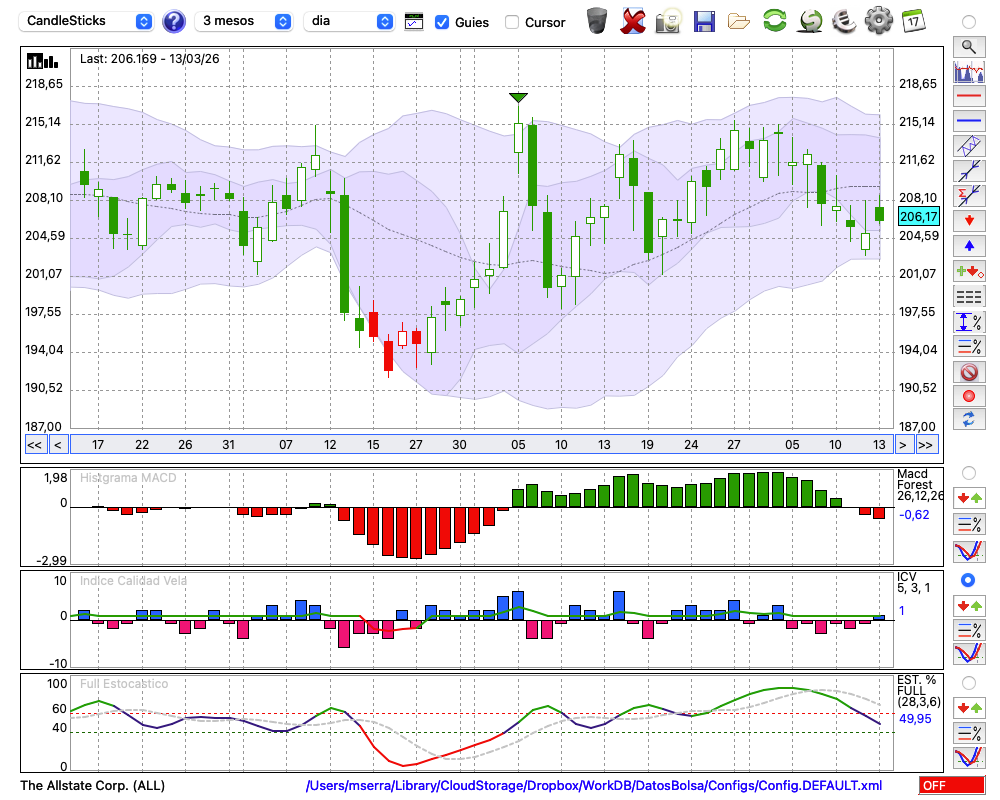Select the red horizontal line tool
This screenshot has height=800, width=1000.
pyautogui.click(x=969, y=96)
